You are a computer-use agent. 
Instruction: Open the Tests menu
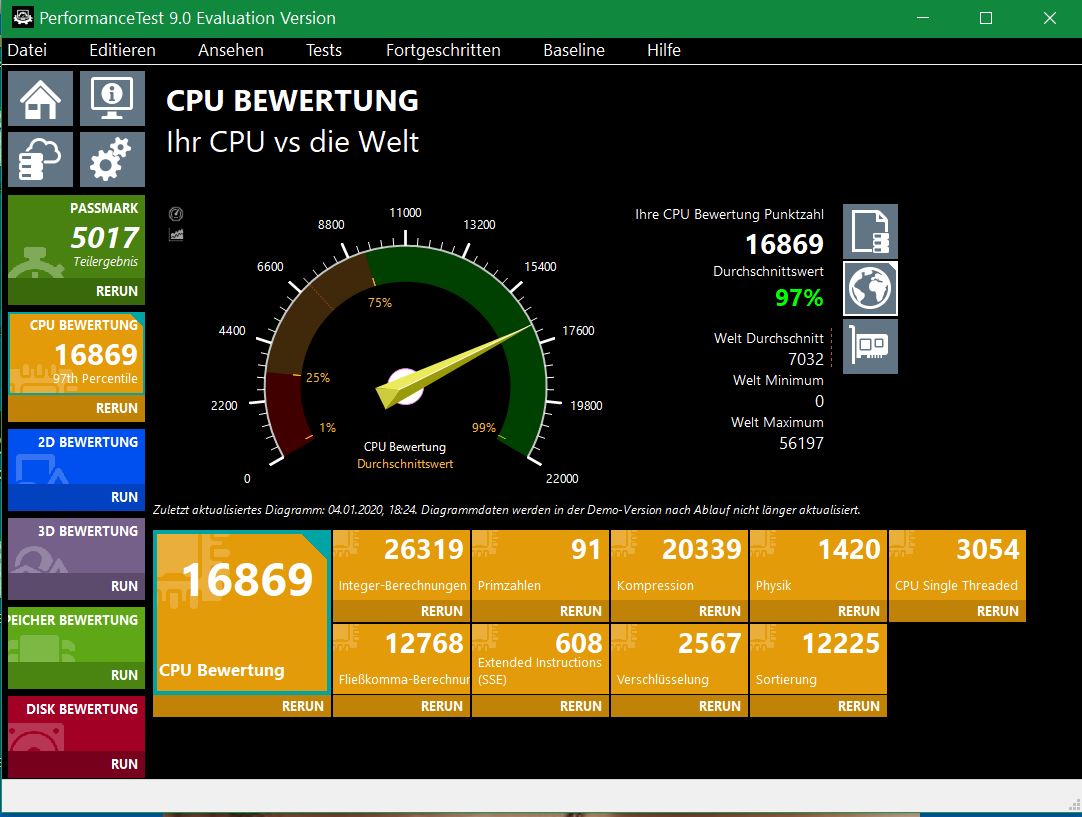click(324, 50)
